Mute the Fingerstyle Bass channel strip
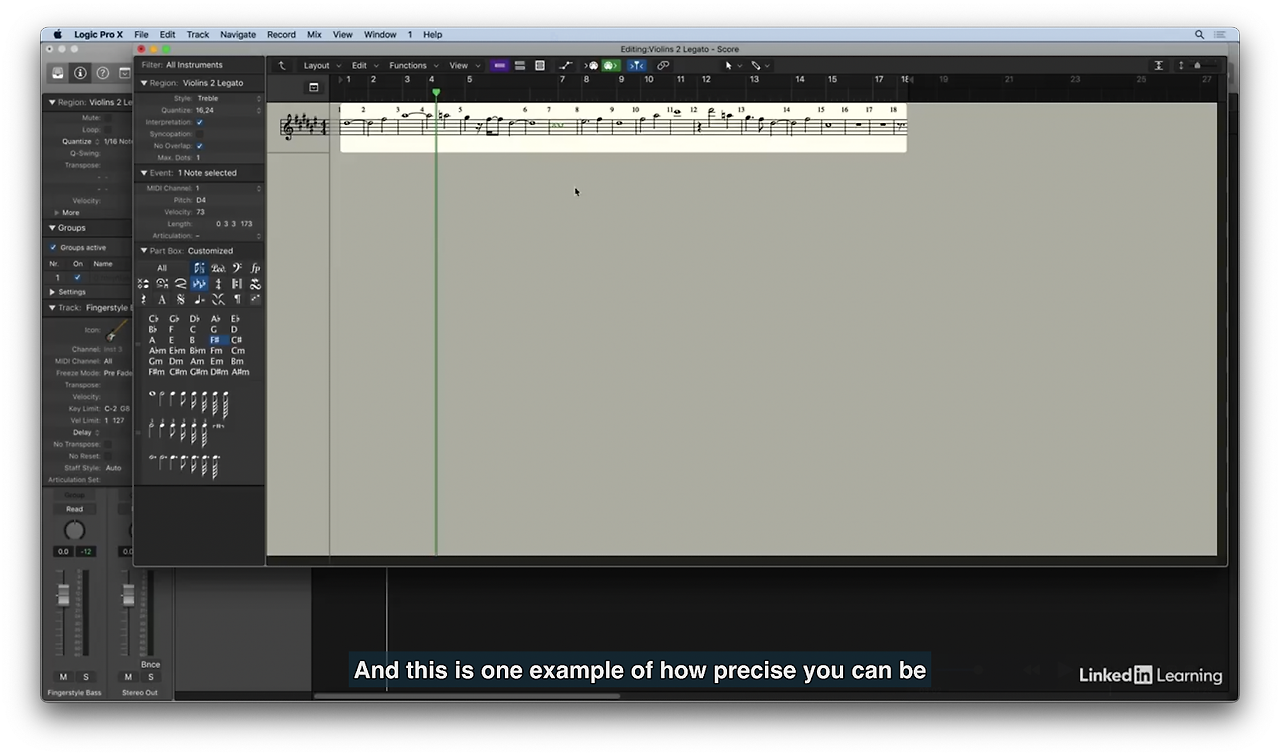1280x756 pixels. coord(64,677)
